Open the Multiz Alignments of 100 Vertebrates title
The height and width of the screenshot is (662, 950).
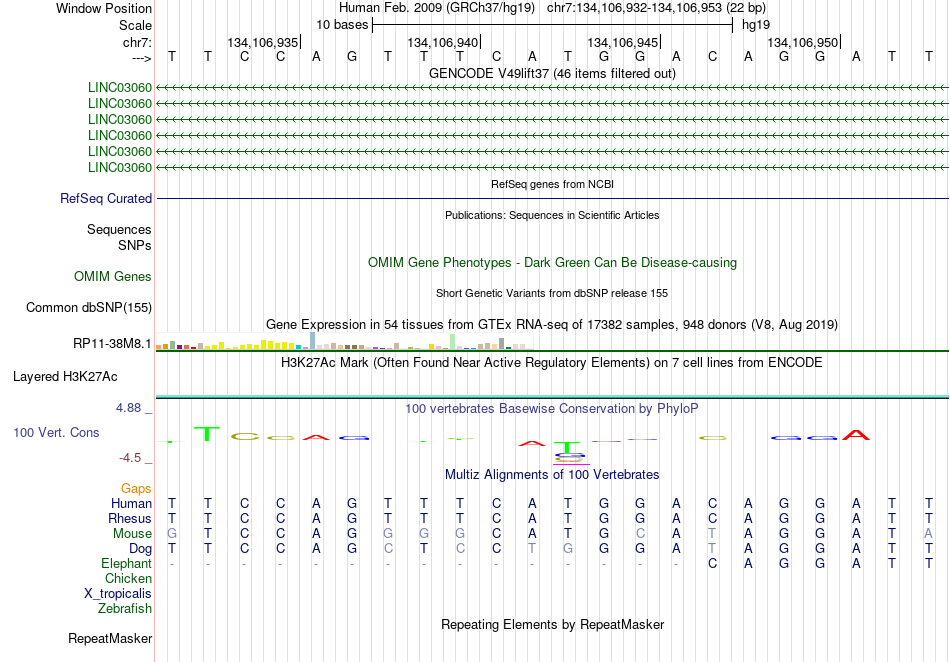pos(552,474)
